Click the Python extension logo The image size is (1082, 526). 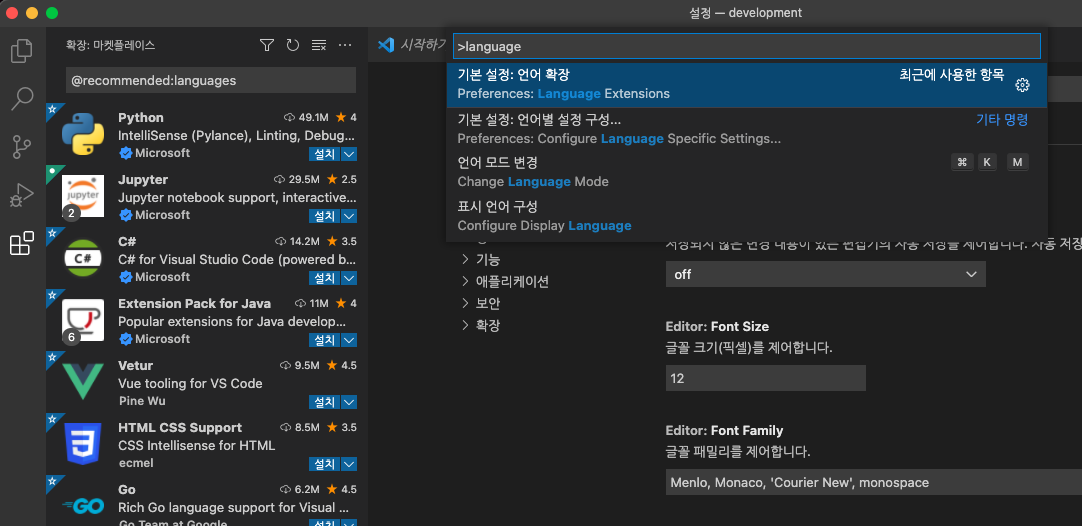83,134
